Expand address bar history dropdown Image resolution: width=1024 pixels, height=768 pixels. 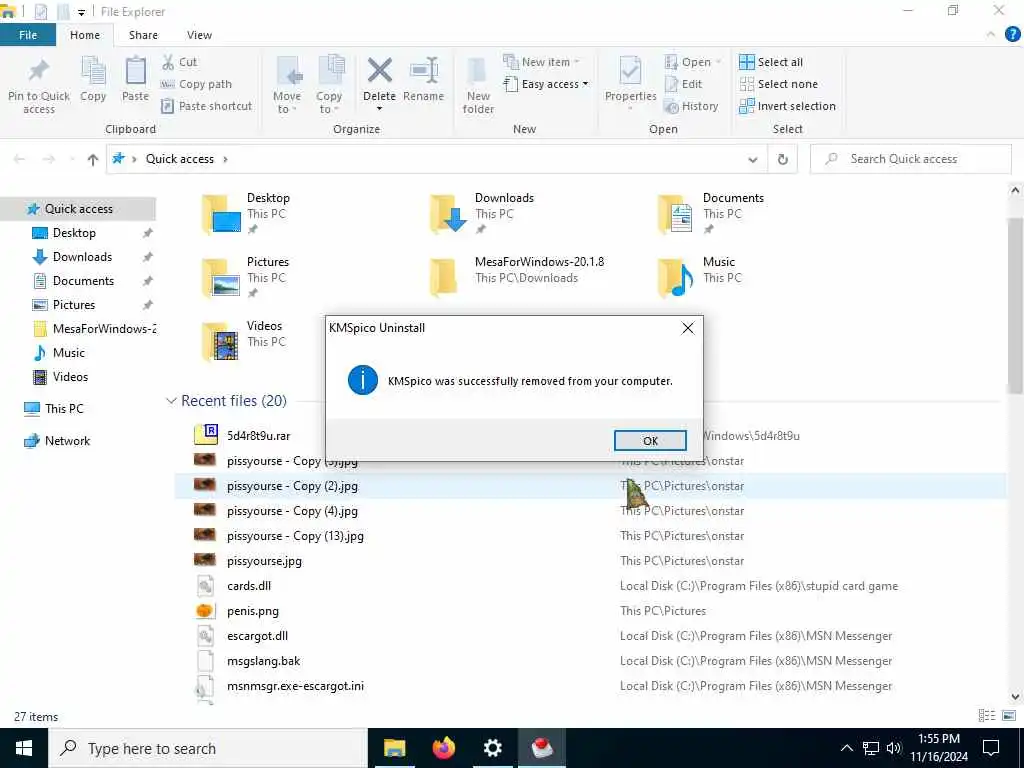click(753, 159)
